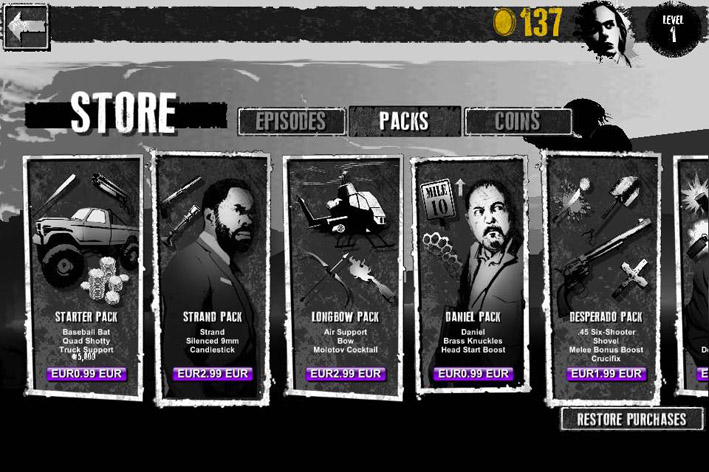This screenshot has height=472, width=709.
Task: Buy Strand Pack for EUR2.99
Action: [213, 374]
